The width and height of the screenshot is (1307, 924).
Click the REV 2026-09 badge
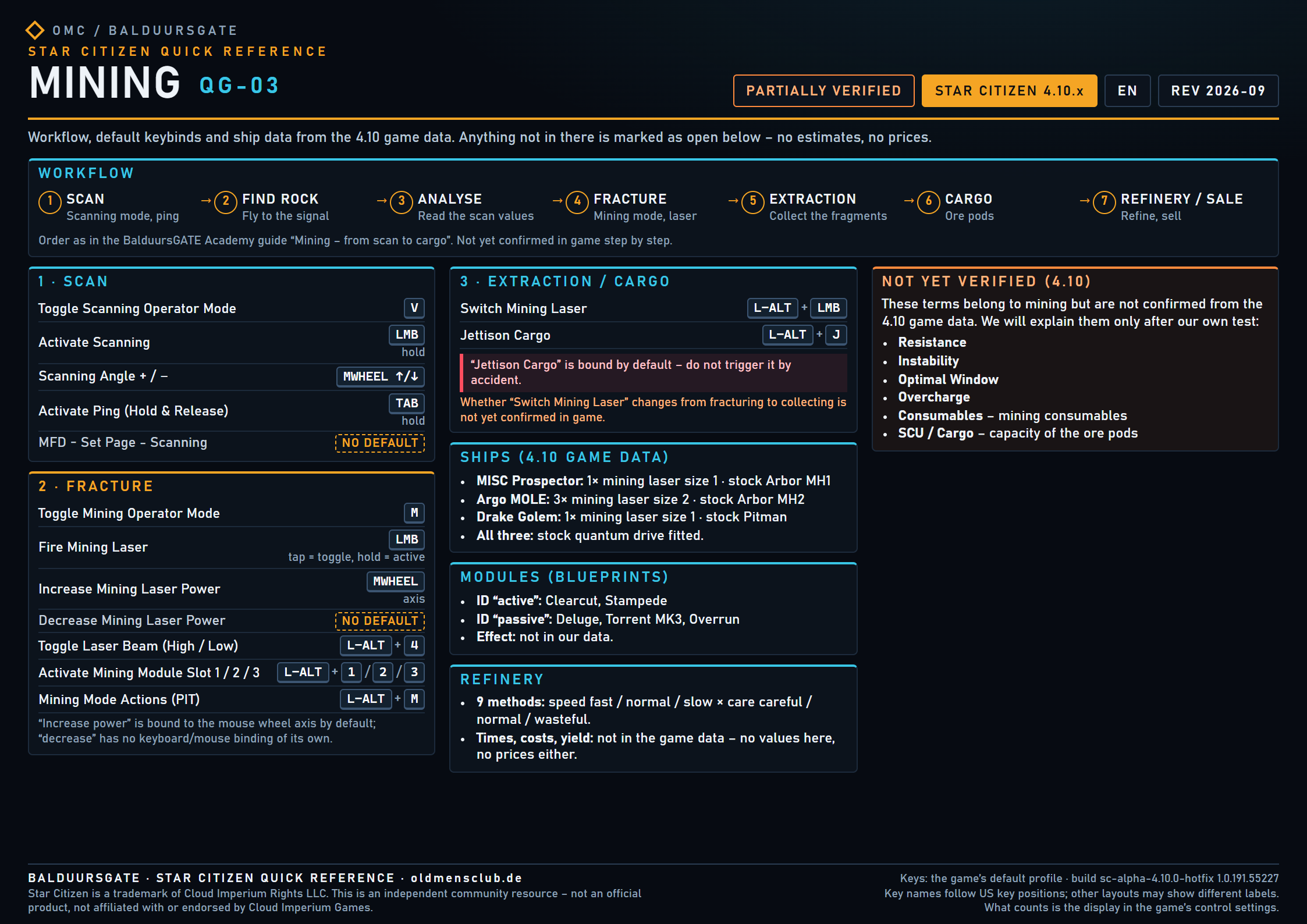(1218, 91)
